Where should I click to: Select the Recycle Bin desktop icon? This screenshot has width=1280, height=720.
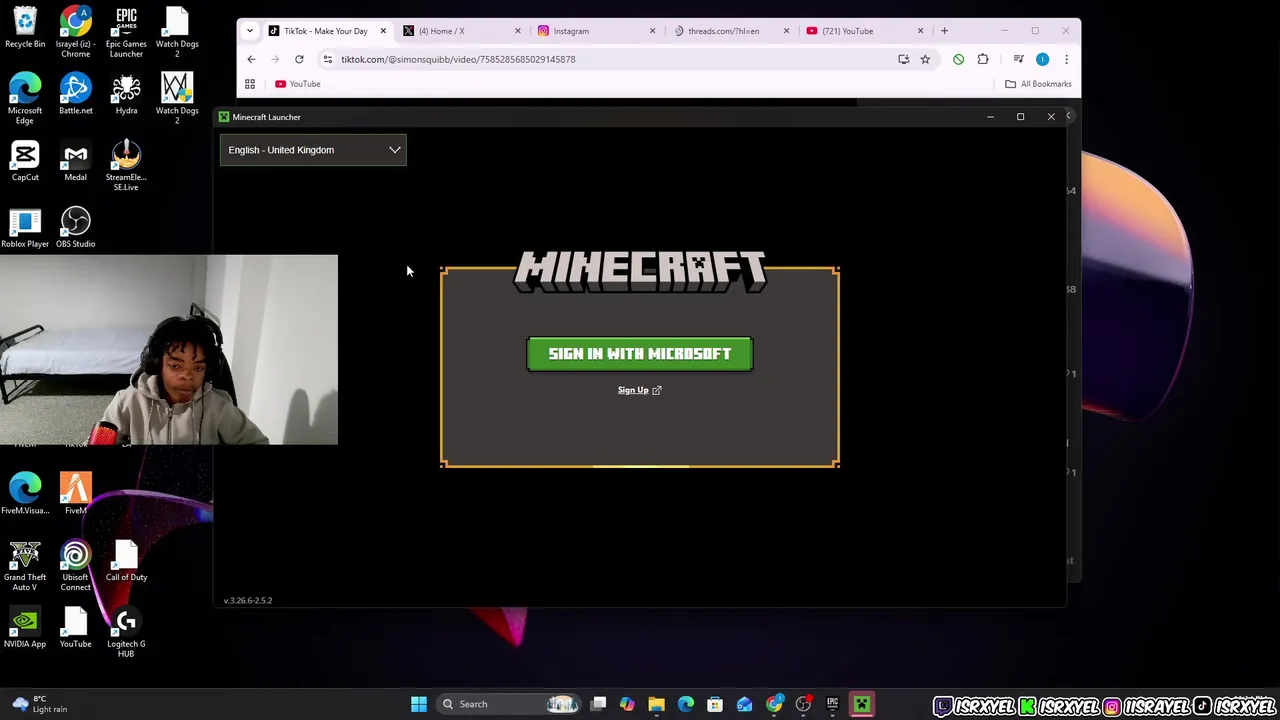tap(25, 28)
